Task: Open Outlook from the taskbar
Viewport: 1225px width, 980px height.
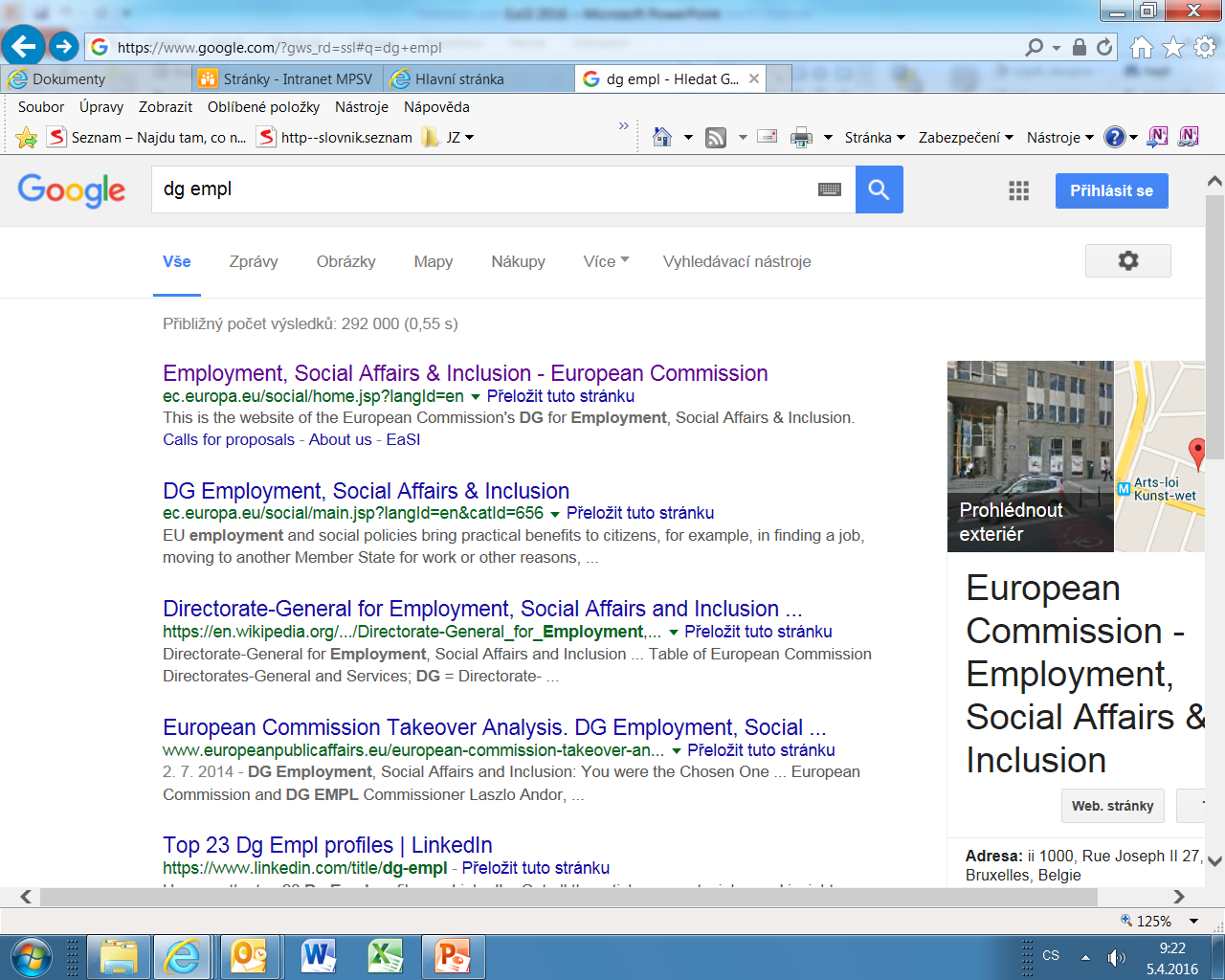Action: click(252, 957)
